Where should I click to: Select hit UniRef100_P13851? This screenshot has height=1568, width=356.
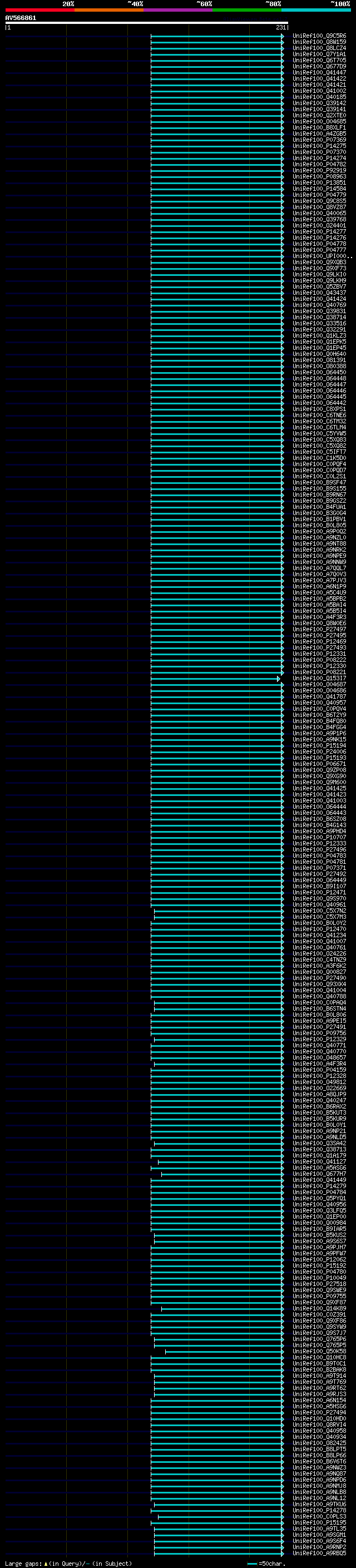point(319,182)
